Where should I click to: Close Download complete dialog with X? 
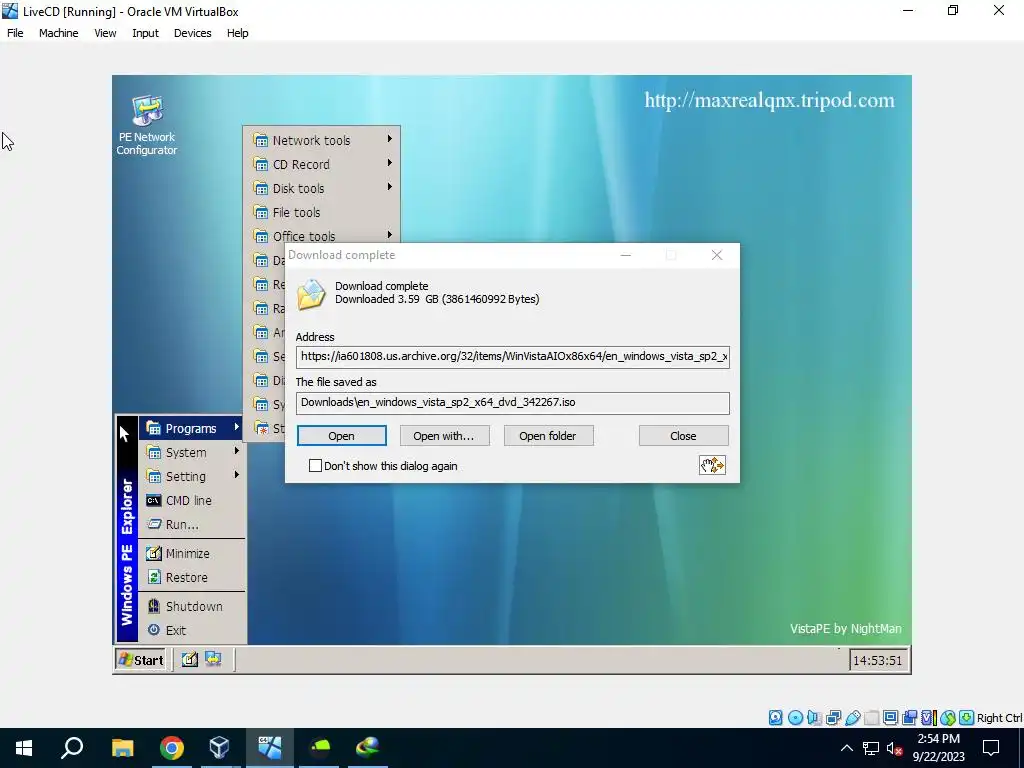[716, 255]
